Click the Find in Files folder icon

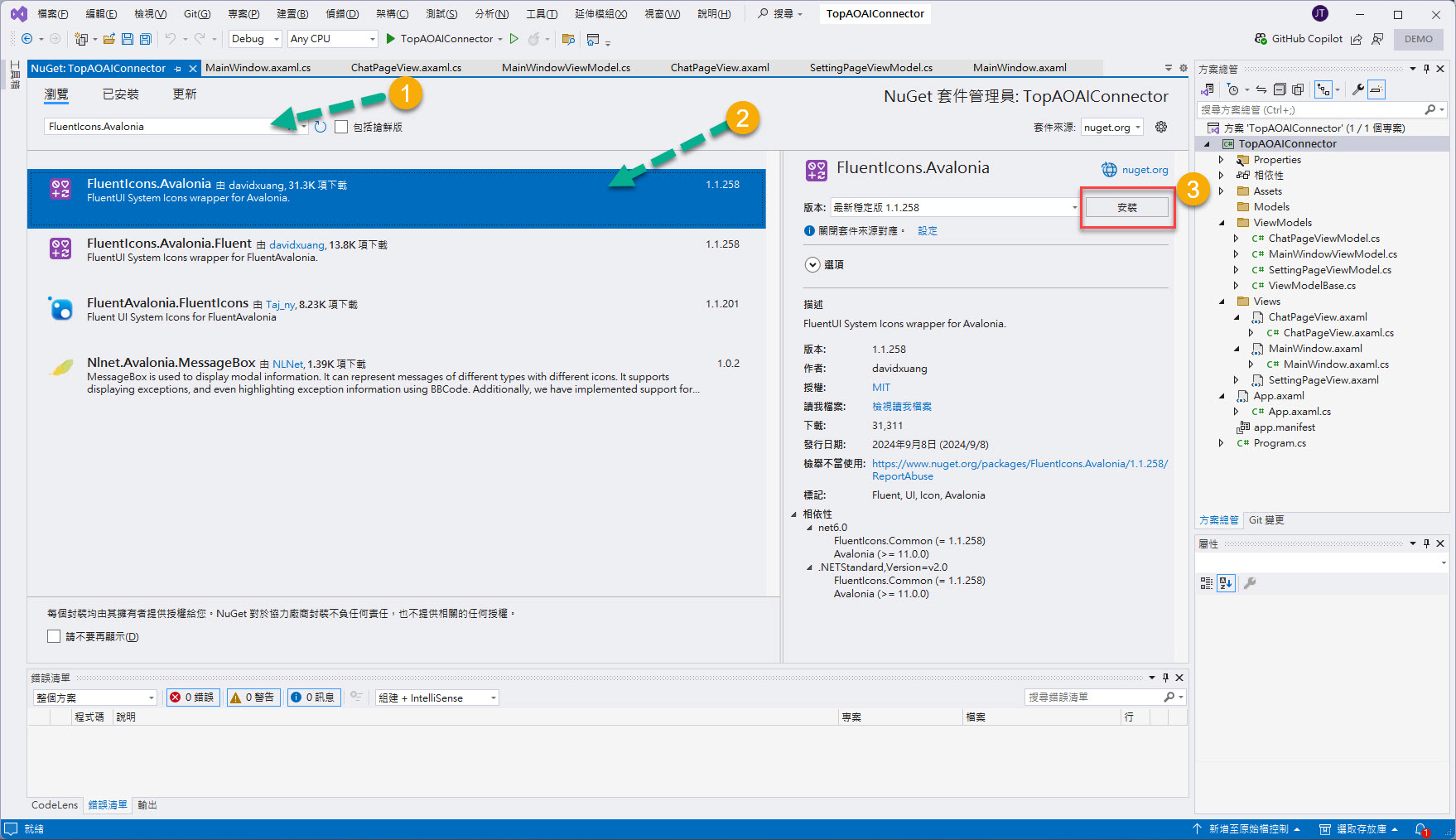(x=568, y=39)
